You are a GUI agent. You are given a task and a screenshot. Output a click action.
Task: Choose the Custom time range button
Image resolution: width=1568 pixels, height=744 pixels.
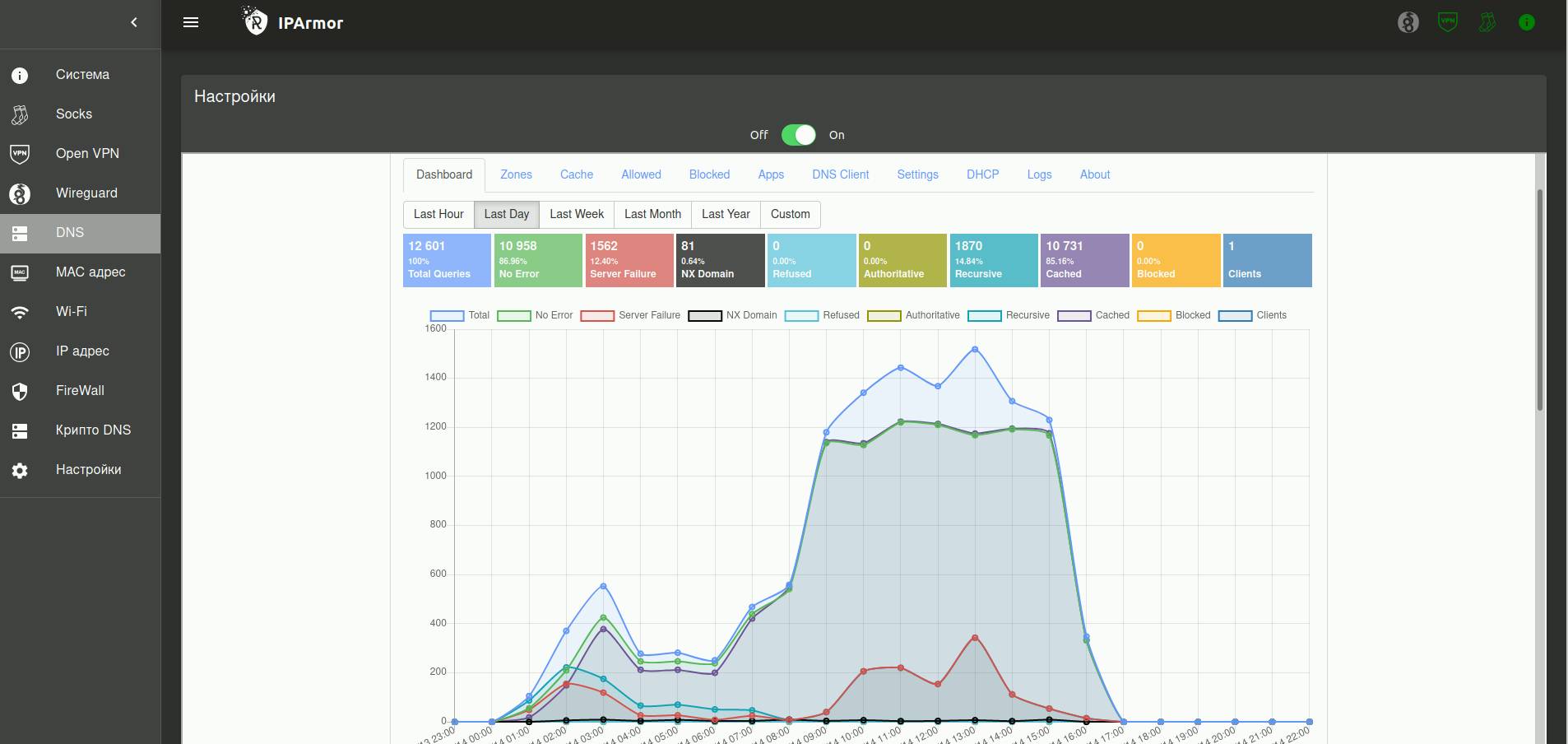click(790, 214)
